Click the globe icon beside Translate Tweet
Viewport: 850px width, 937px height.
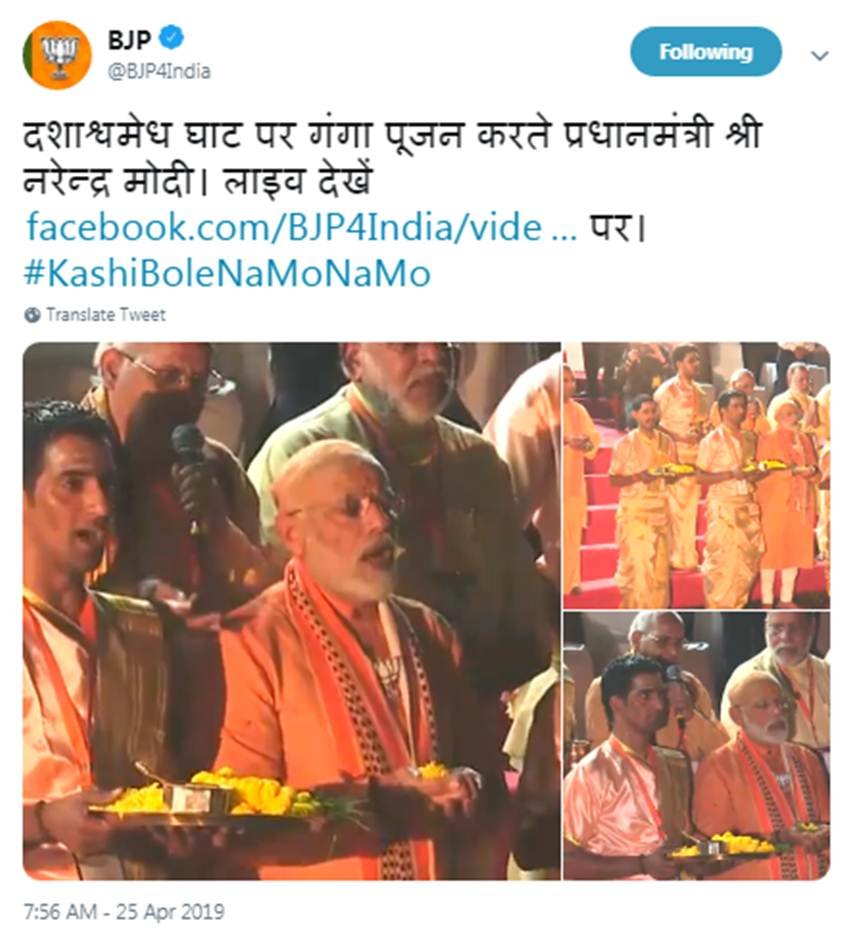[x=32, y=315]
